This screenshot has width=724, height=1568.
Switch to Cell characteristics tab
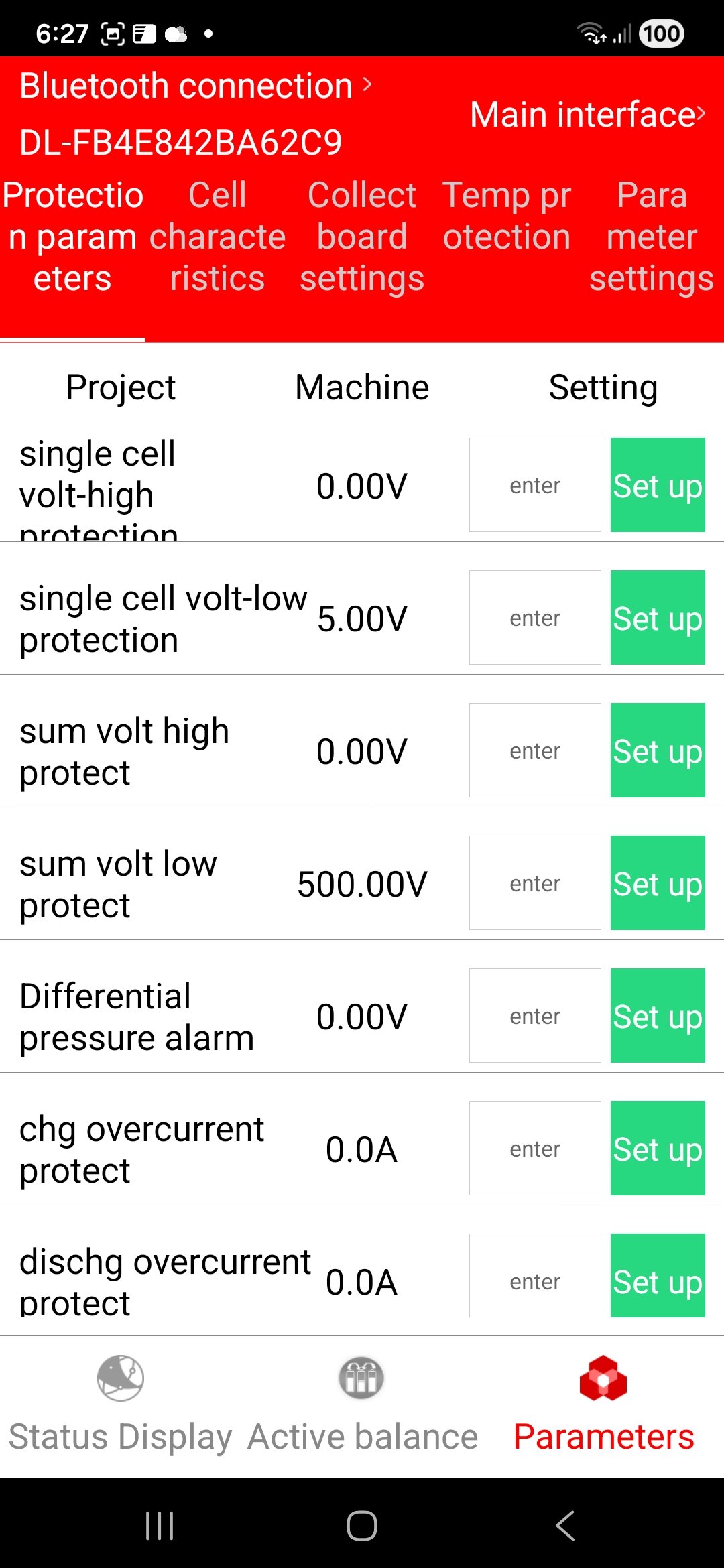pyautogui.click(x=217, y=237)
